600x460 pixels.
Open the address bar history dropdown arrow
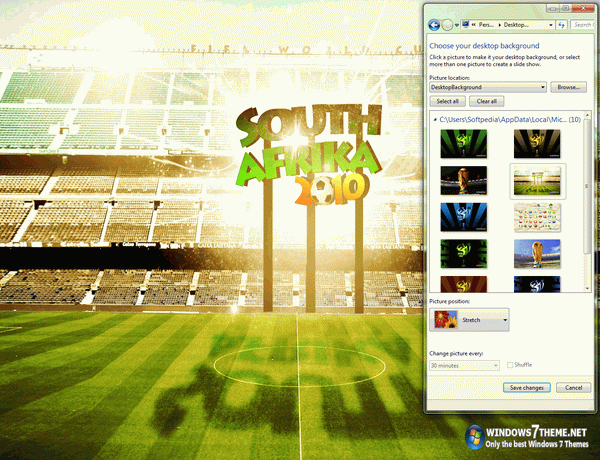pos(551,25)
